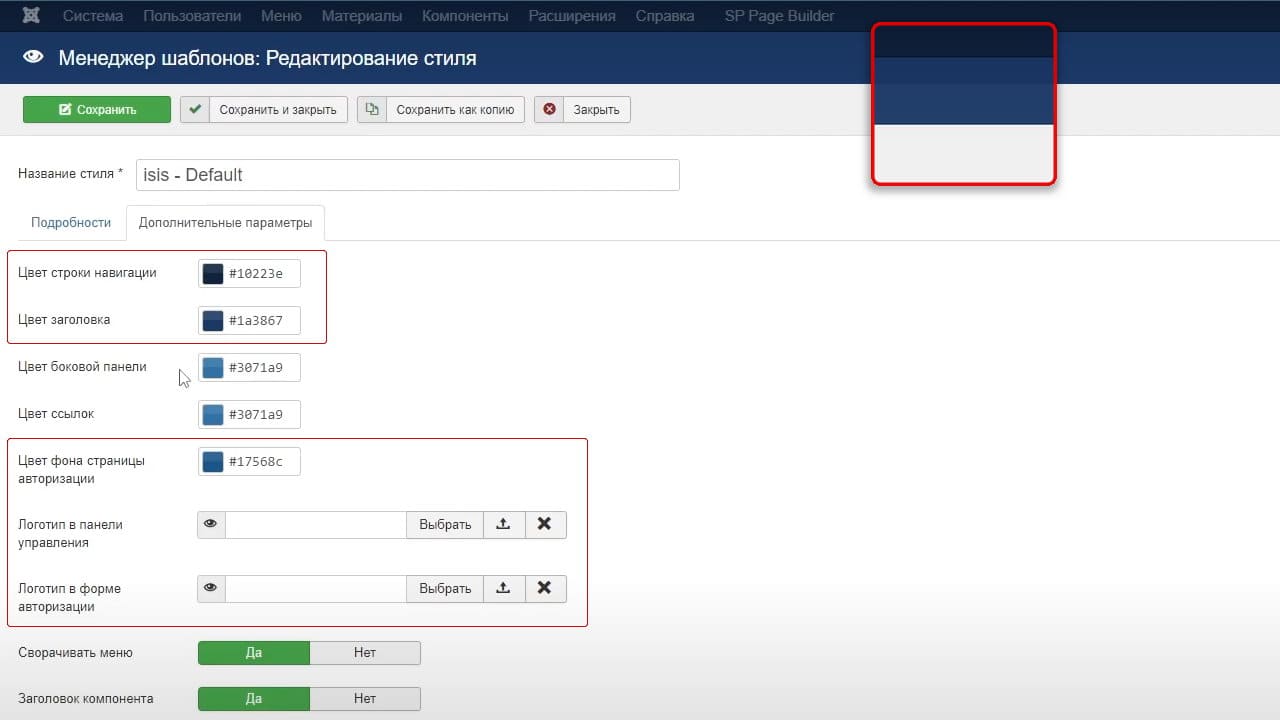
Task: Open the Материалы menu
Action: (362, 16)
